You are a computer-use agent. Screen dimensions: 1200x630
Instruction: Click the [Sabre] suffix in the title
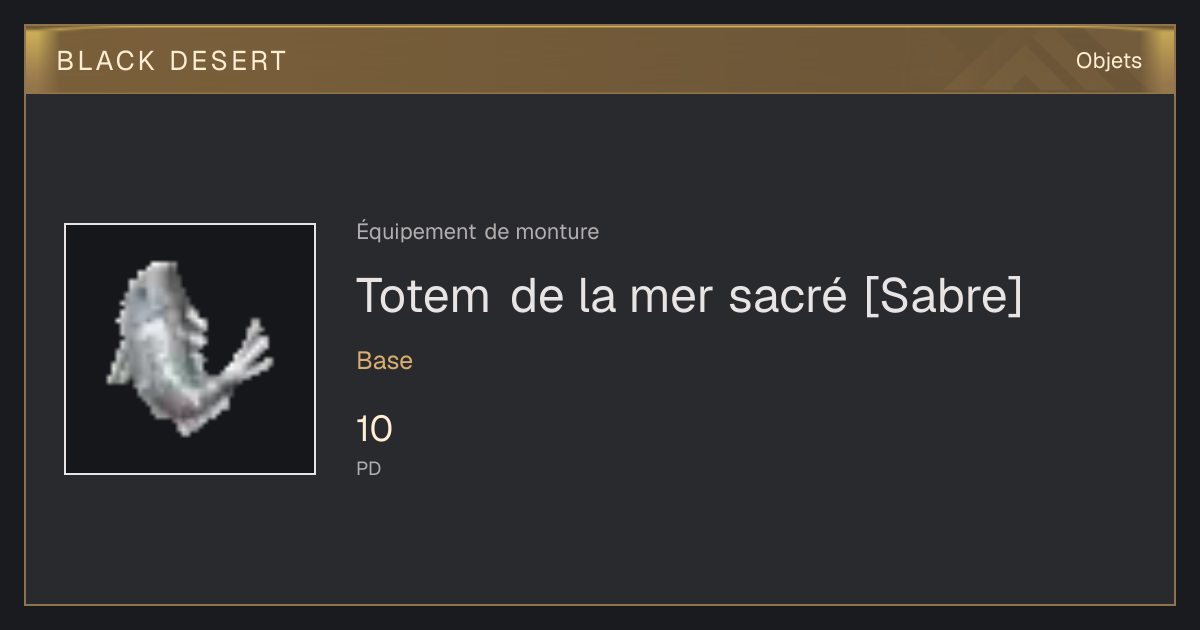coord(943,296)
